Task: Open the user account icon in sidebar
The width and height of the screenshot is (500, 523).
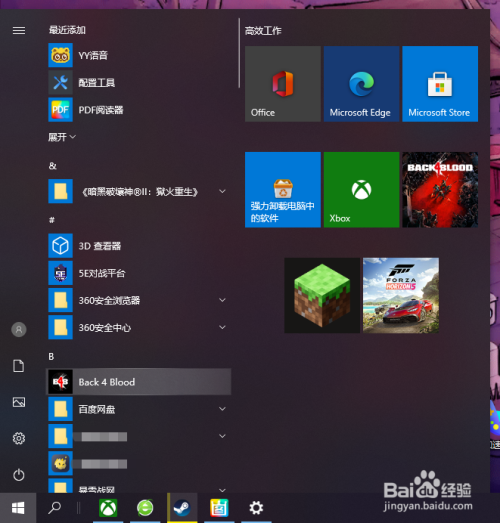Action: [19, 330]
